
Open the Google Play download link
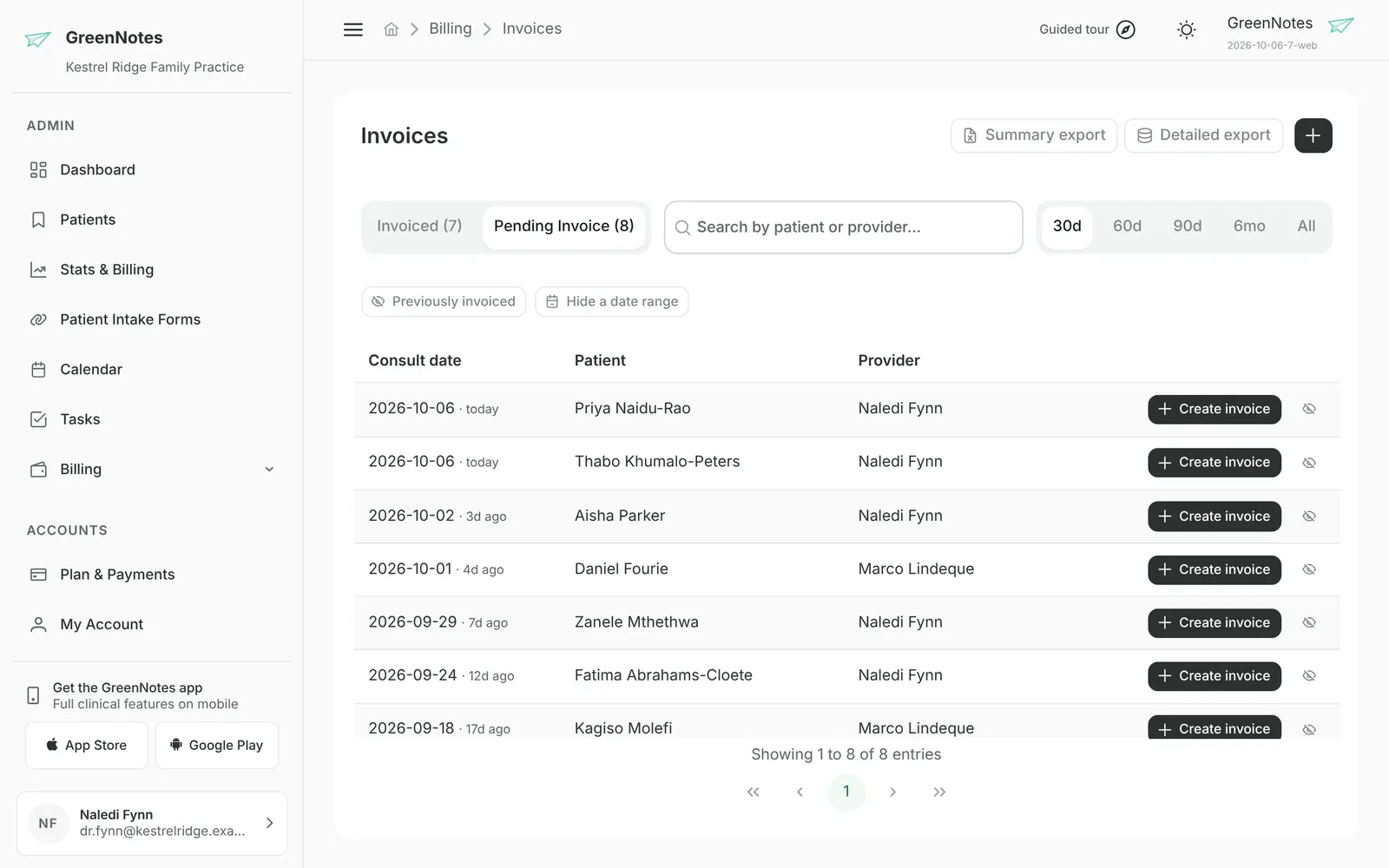(217, 746)
